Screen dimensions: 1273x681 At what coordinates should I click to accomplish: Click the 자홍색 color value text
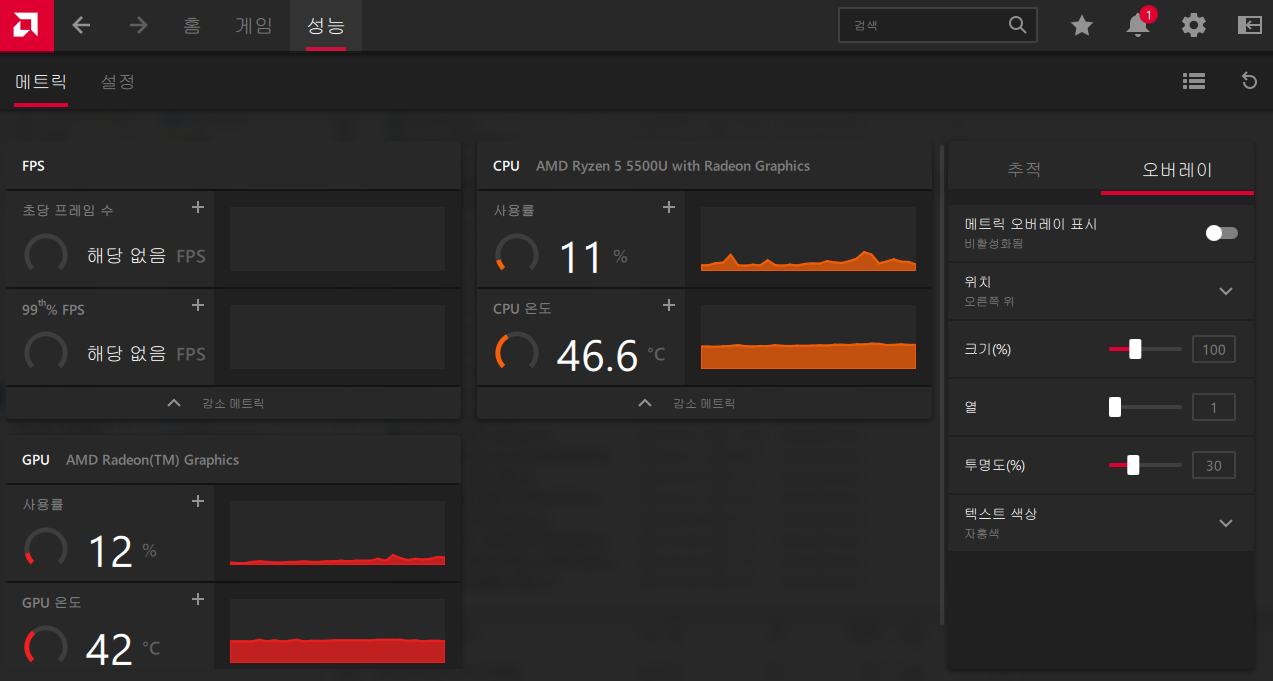[x=981, y=534]
